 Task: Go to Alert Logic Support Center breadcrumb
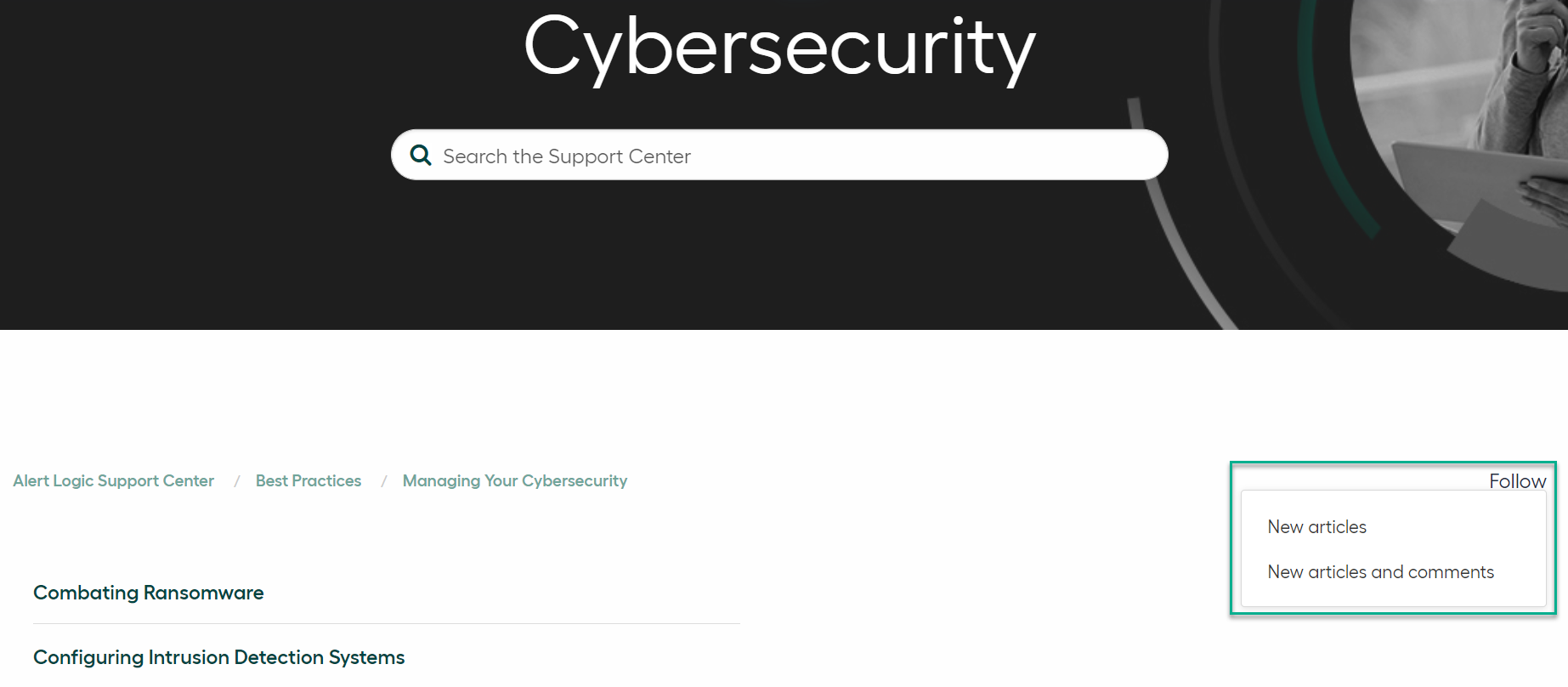[113, 481]
